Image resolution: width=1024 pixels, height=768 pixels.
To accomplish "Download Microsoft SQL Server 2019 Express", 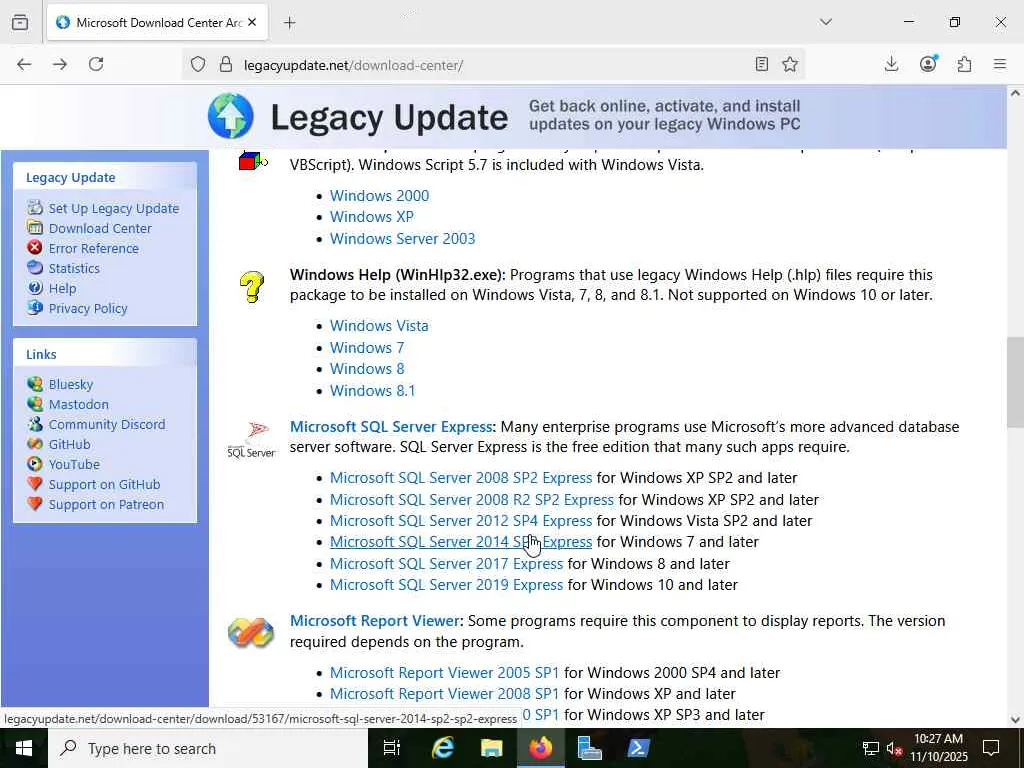I will pos(446,585).
